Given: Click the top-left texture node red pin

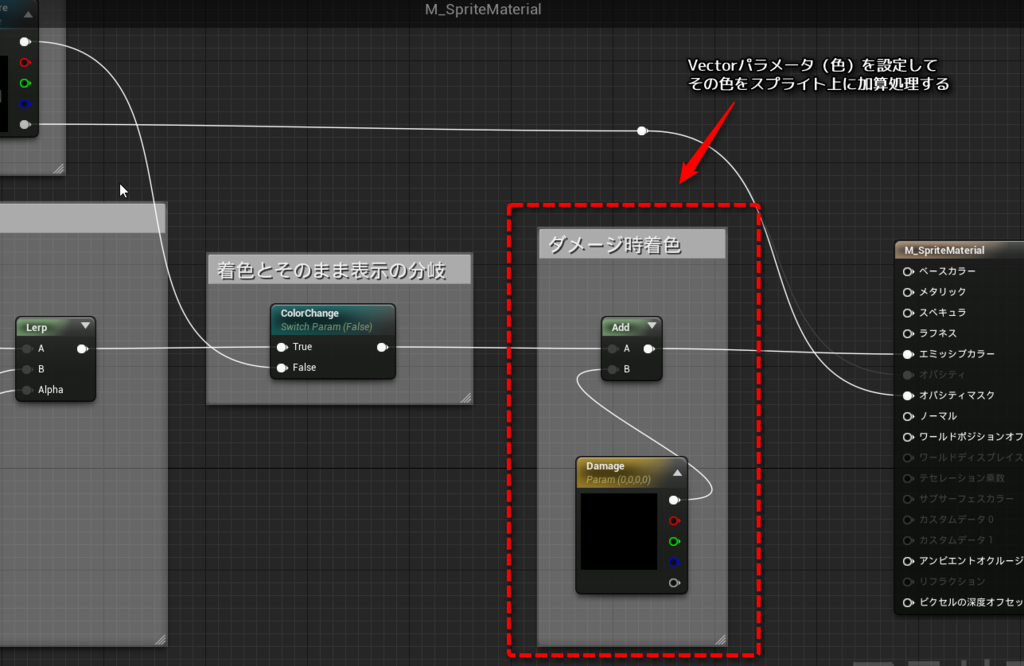Looking at the screenshot, I should 25,63.
